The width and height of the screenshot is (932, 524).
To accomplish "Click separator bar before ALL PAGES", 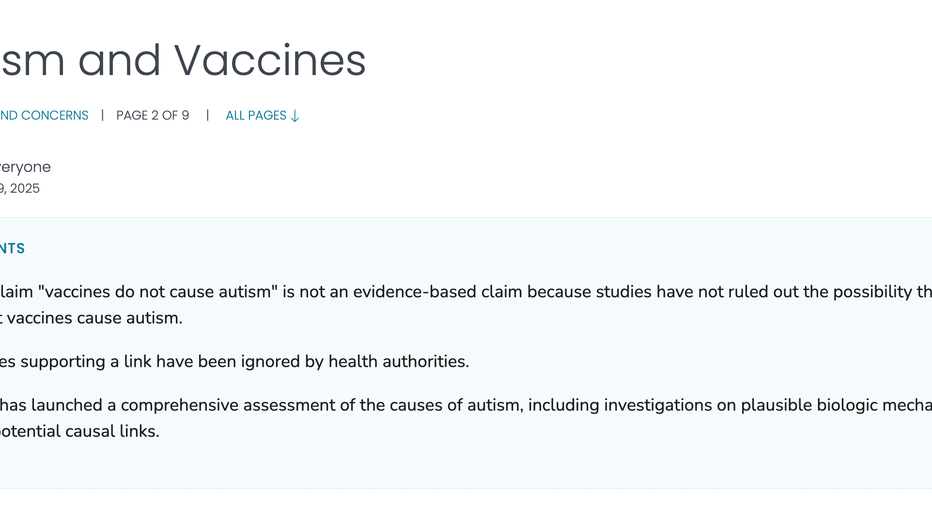I will (x=208, y=116).
